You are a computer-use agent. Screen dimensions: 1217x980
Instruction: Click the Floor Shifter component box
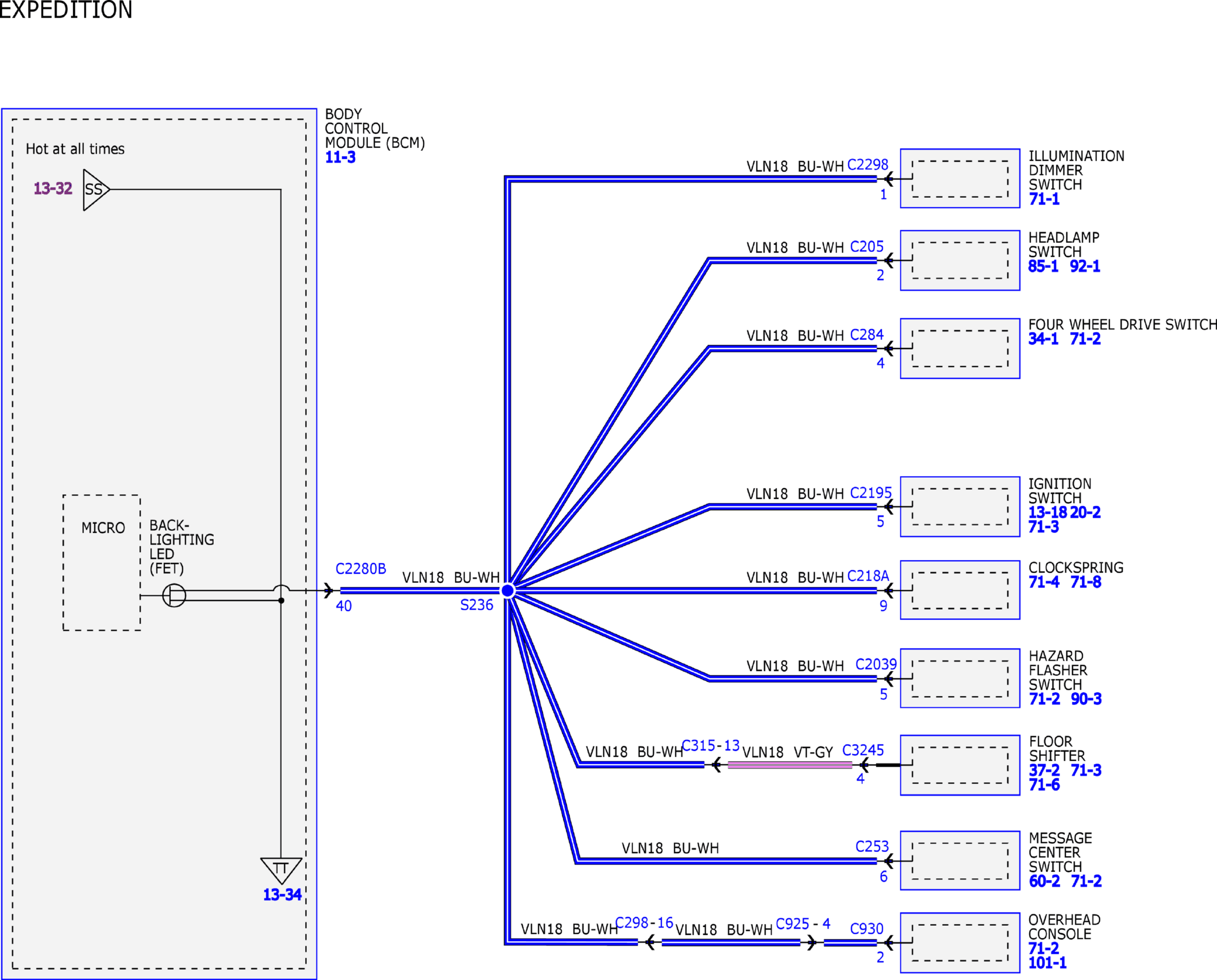tap(960, 765)
